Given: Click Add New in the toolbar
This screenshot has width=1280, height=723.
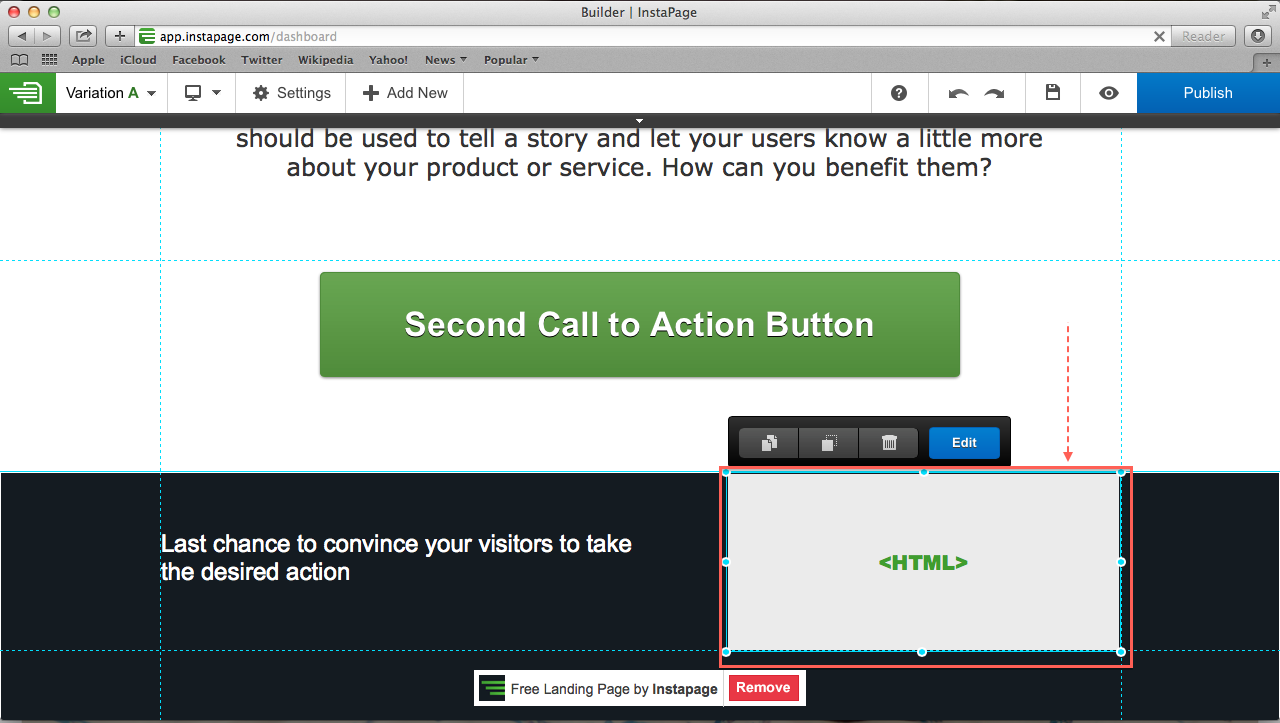Looking at the screenshot, I should coord(405,93).
